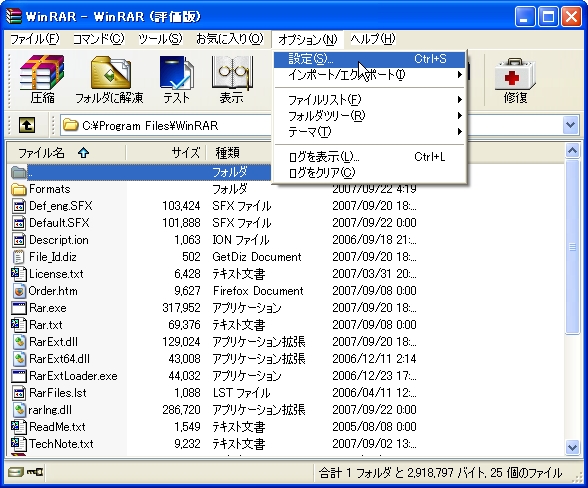This screenshot has width=588, height=488.
Task: Click the drive icon in status bar
Action: [x=15, y=472]
